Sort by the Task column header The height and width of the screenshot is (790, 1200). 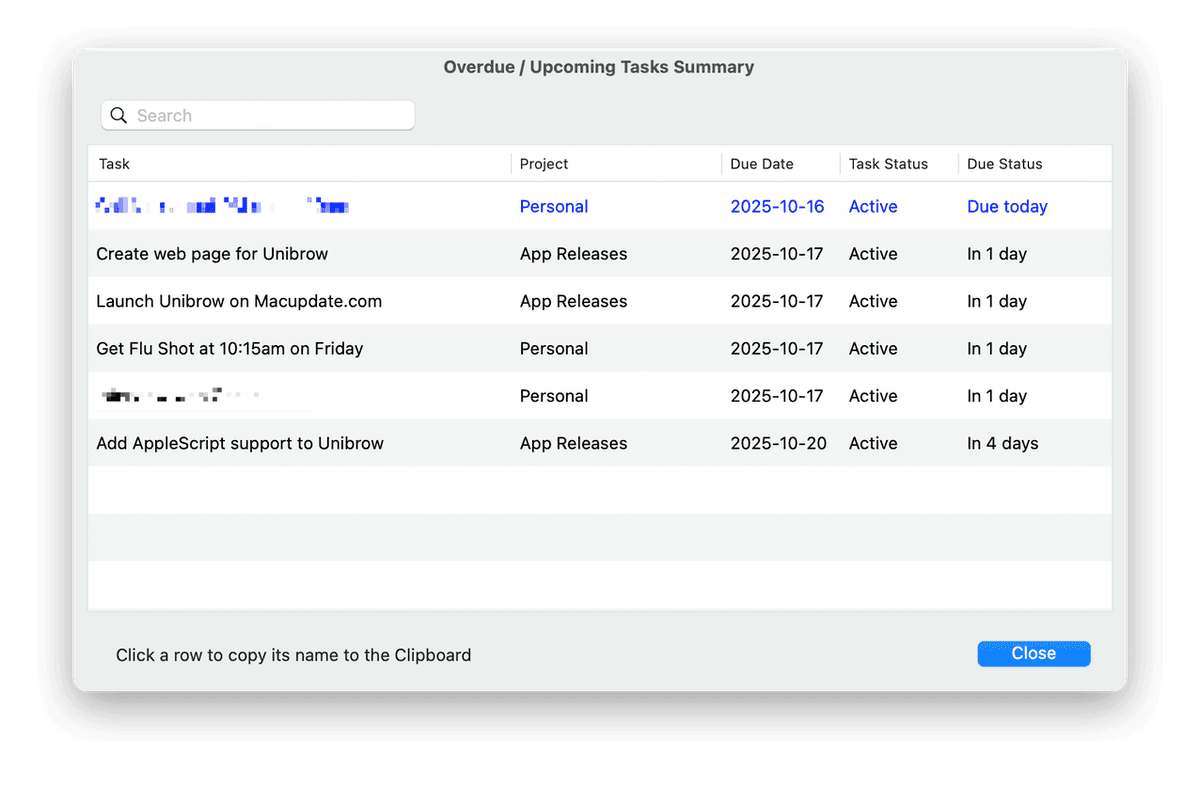[115, 164]
